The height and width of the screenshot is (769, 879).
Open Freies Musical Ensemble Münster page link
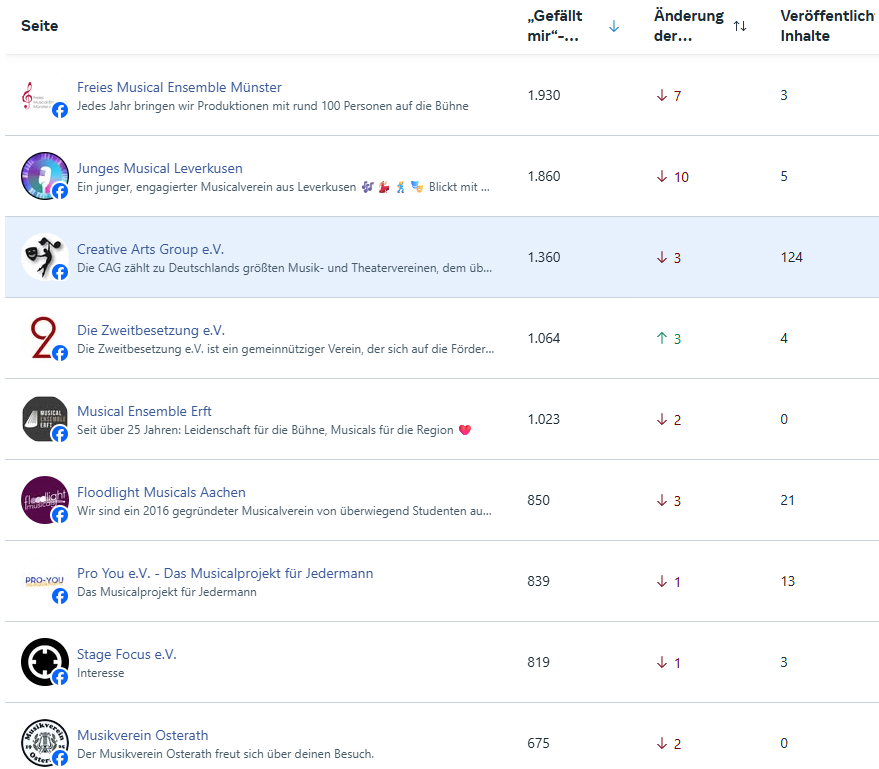point(179,87)
